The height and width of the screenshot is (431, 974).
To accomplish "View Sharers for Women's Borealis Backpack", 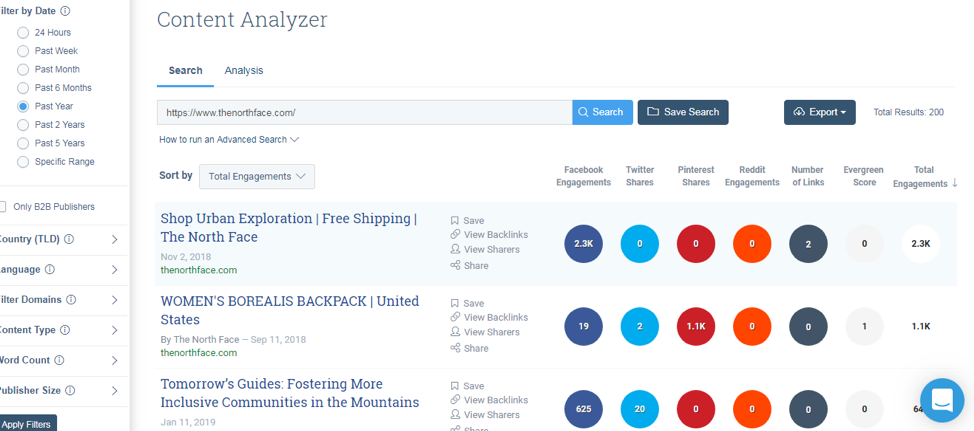I will click(485, 332).
